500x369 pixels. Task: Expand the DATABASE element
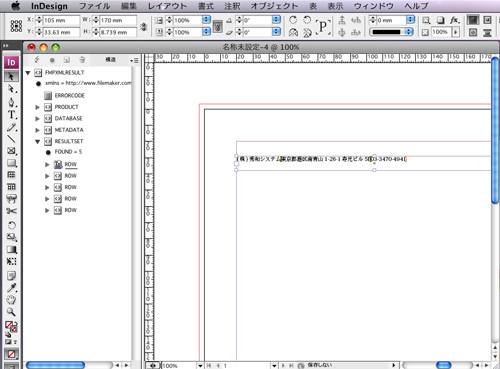[38, 119]
